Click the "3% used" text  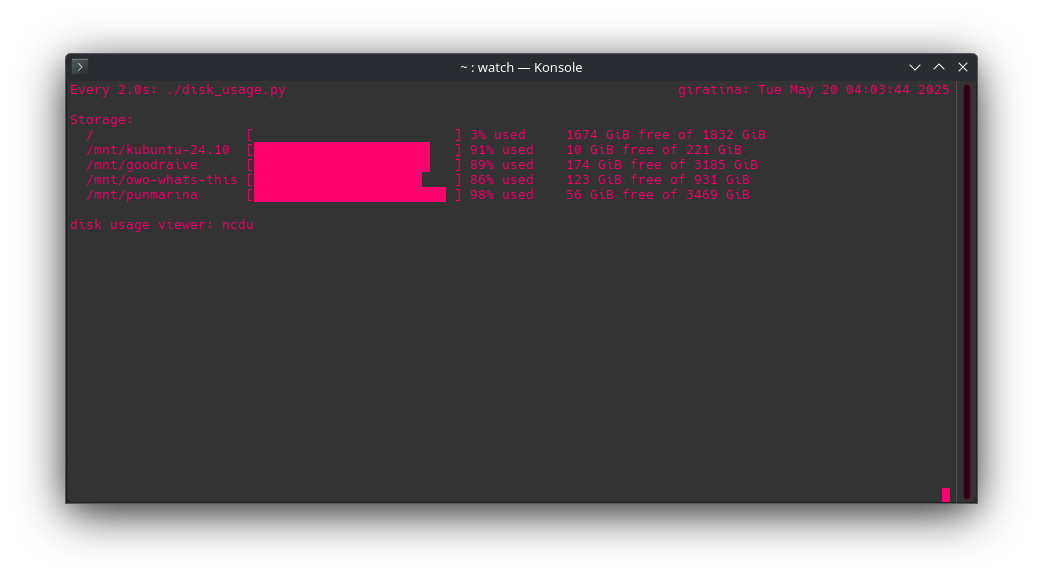pos(498,134)
